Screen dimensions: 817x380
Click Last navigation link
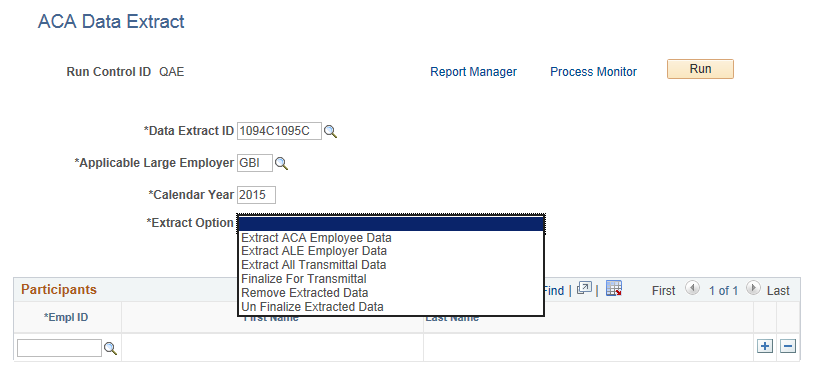click(x=778, y=290)
